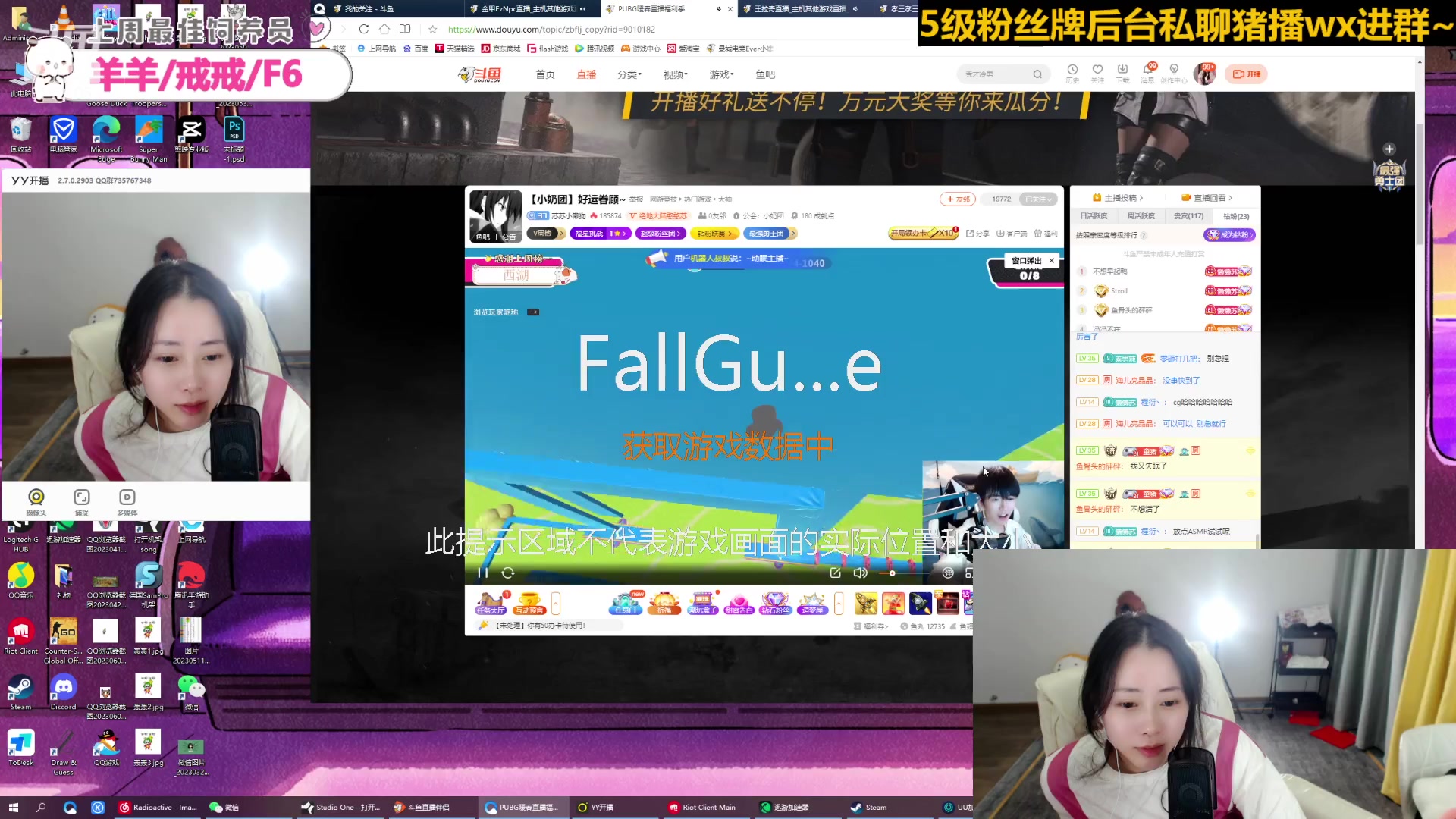
Task: Expand the 分类 dropdown in Douyu navbar
Action: click(627, 74)
